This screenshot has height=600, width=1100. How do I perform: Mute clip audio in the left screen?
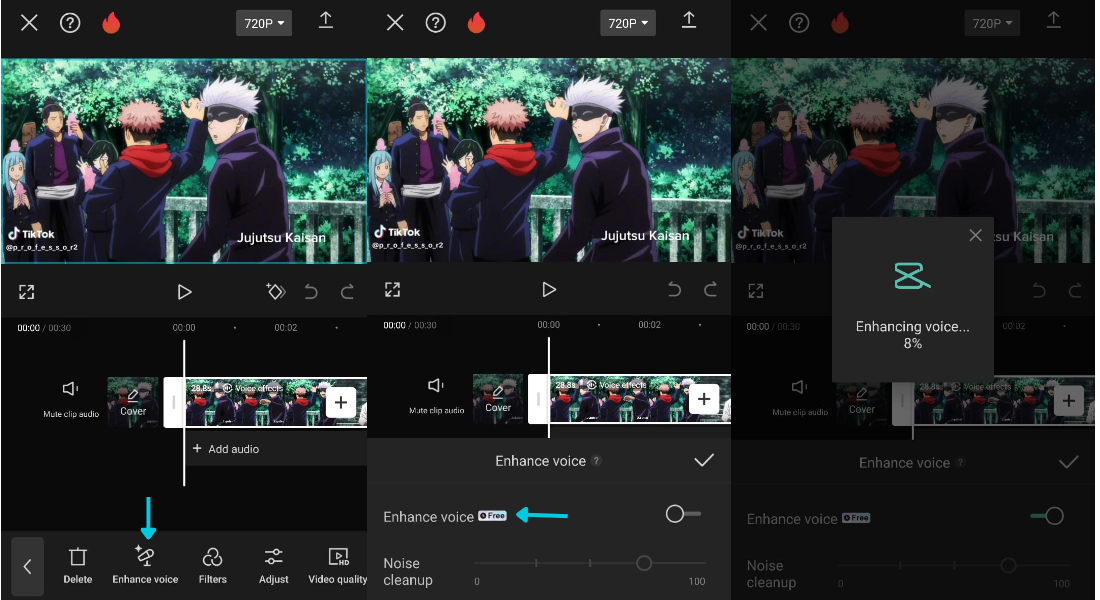[71, 399]
